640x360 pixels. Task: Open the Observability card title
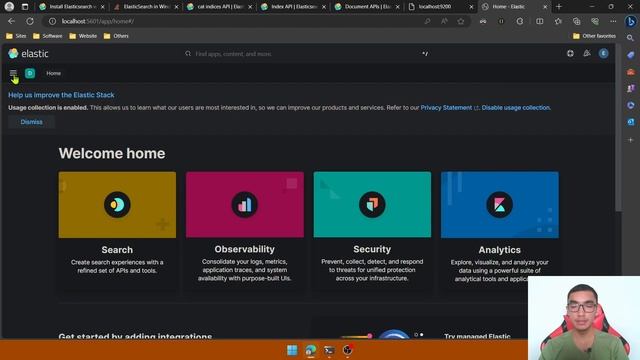coord(244,249)
